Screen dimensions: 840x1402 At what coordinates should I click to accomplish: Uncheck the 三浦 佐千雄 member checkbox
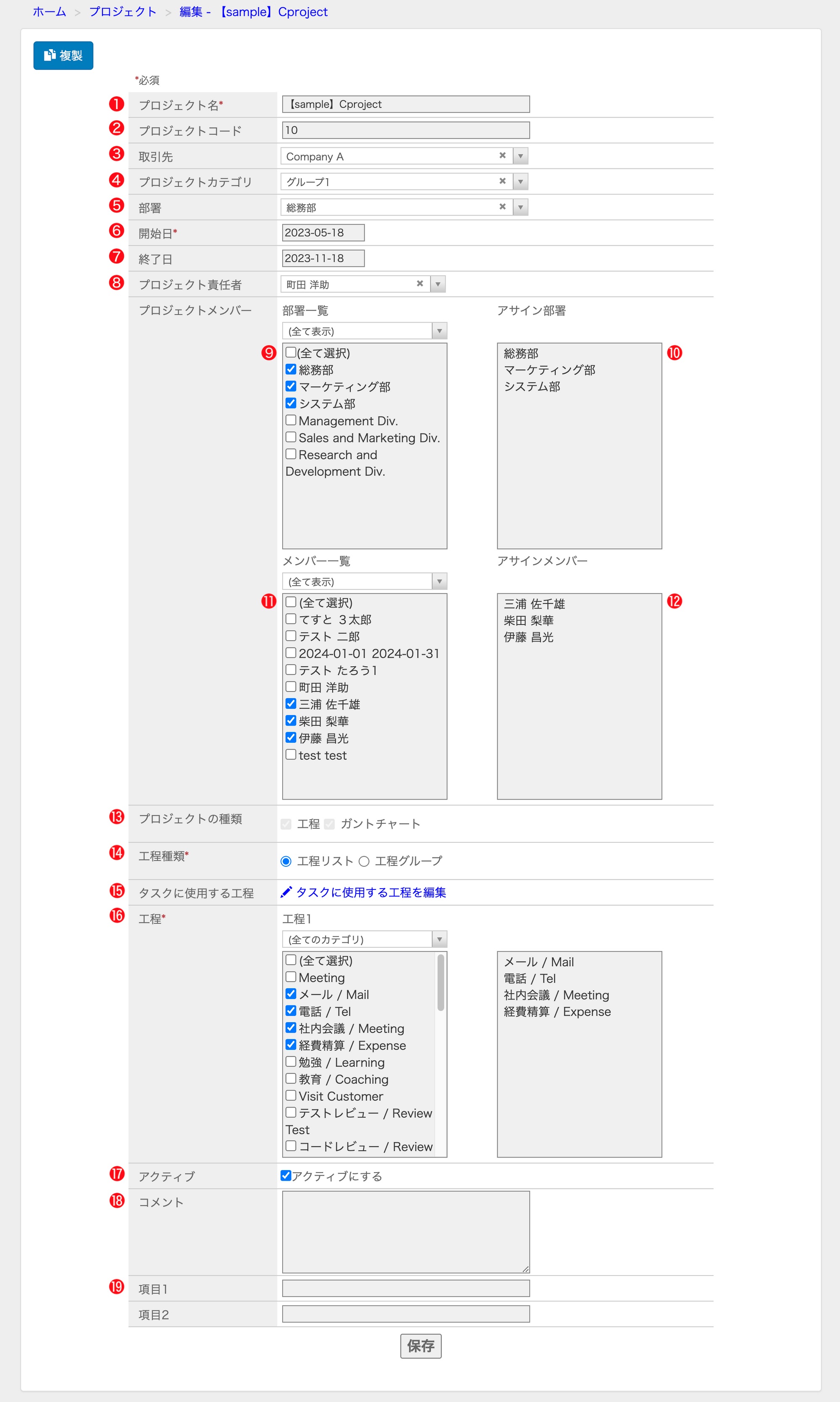291,704
